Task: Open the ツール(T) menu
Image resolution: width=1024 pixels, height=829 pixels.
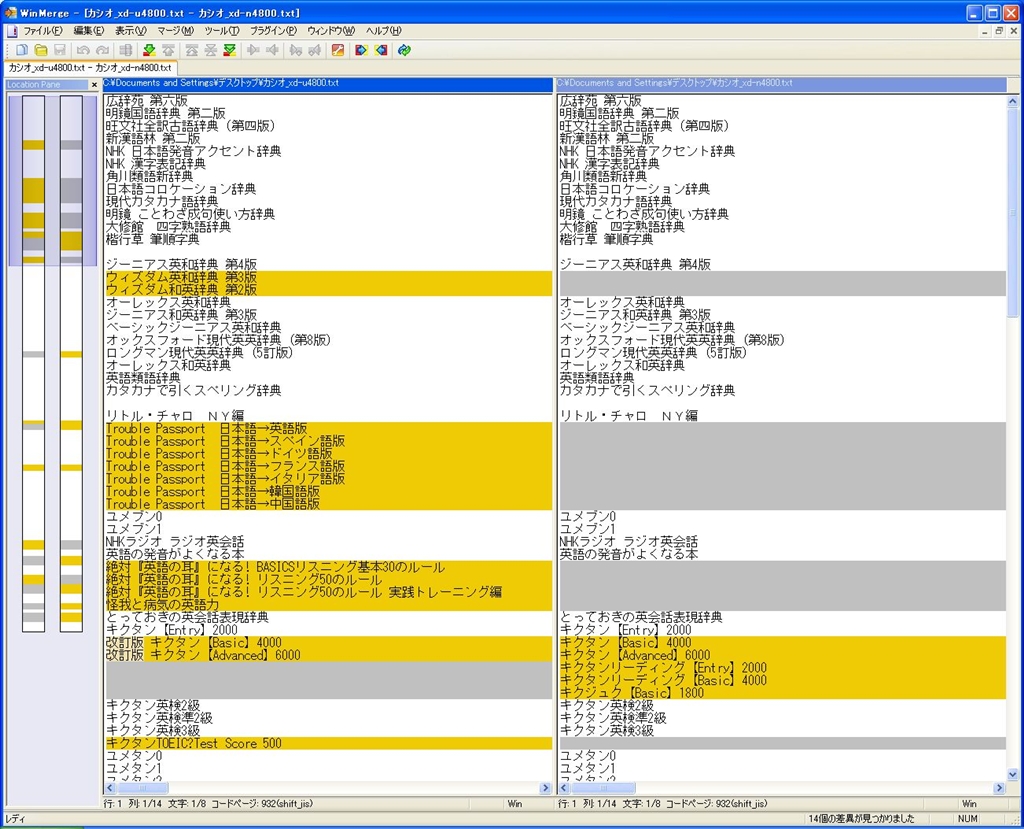Action: click(x=222, y=31)
